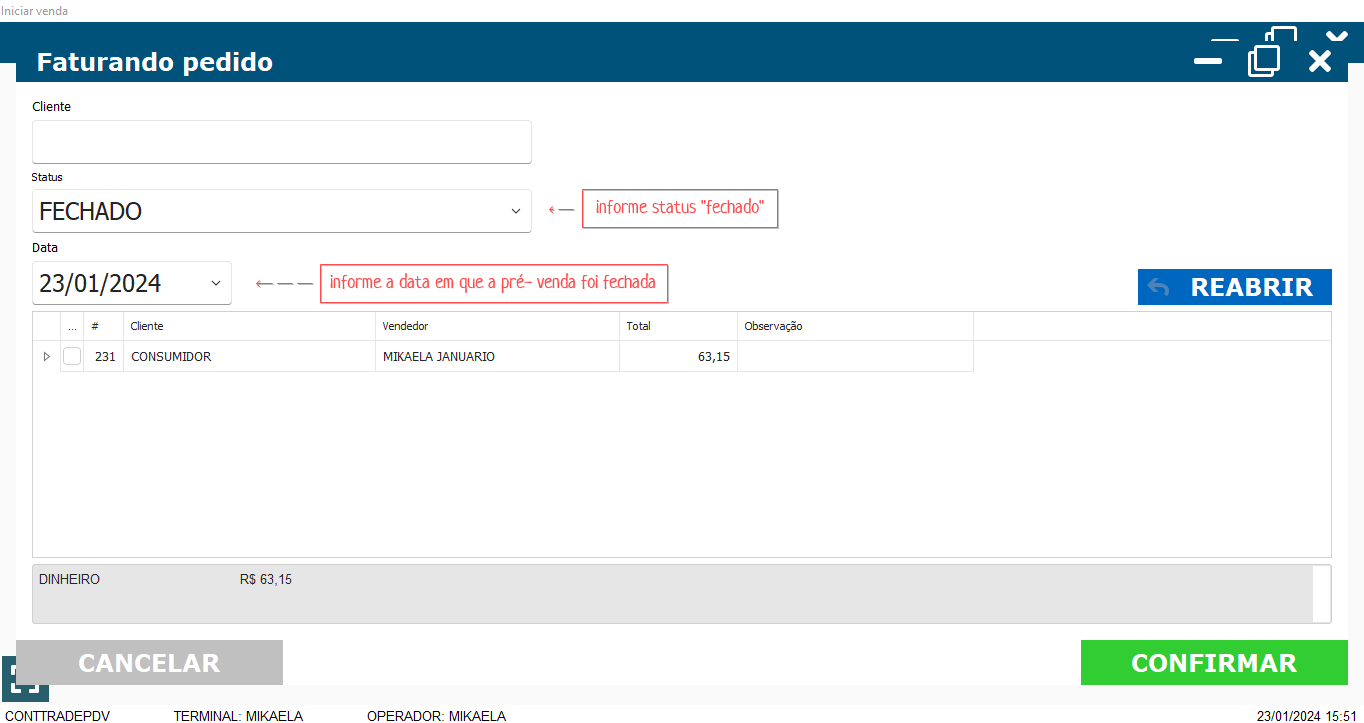This screenshot has width=1364, height=723.
Task: Click into the Cliente input field
Action: click(x=281, y=142)
